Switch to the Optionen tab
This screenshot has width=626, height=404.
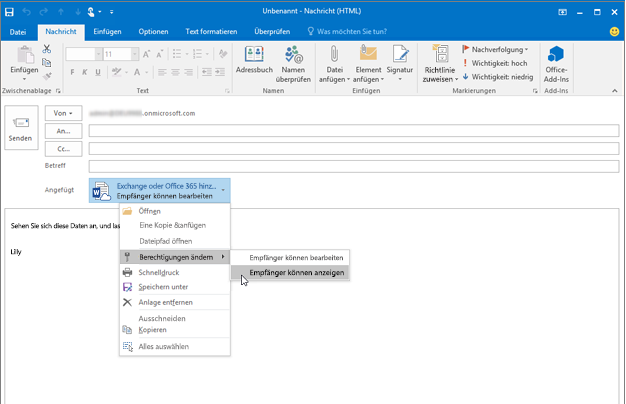(153, 32)
